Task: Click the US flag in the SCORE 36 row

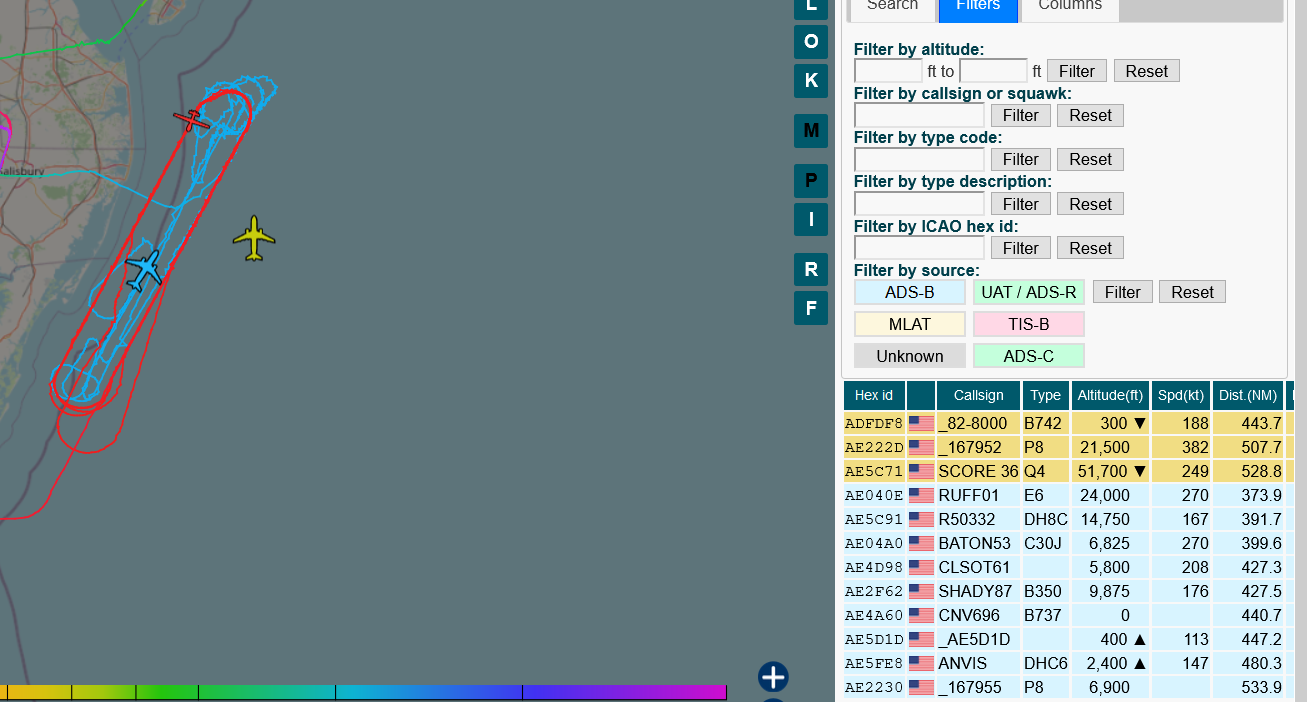Action: (921, 471)
